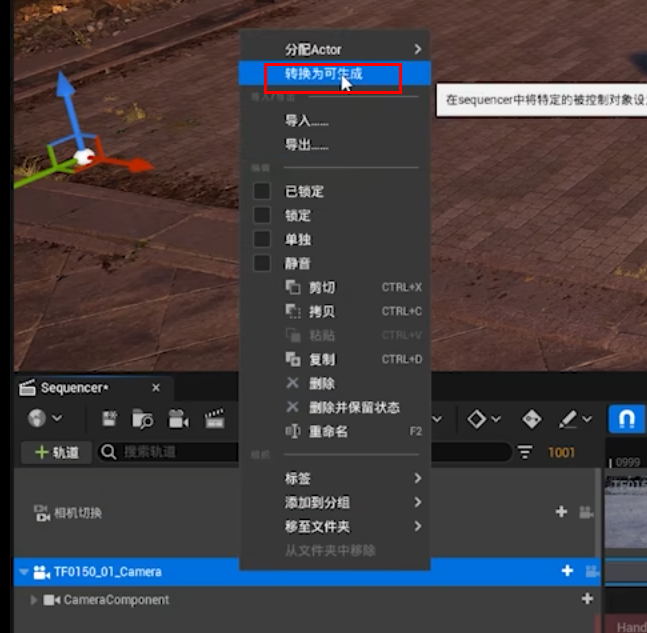Image resolution: width=647 pixels, height=633 pixels.
Task: Switch to the Sequencer tab
Action: pyautogui.click(x=74, y=388)
